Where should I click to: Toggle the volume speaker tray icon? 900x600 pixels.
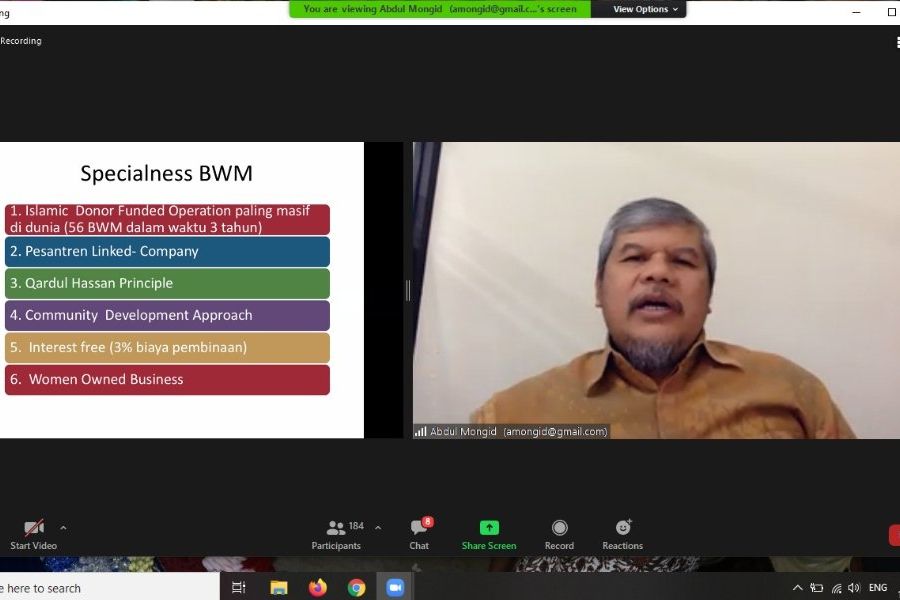[x=854, y=587]
